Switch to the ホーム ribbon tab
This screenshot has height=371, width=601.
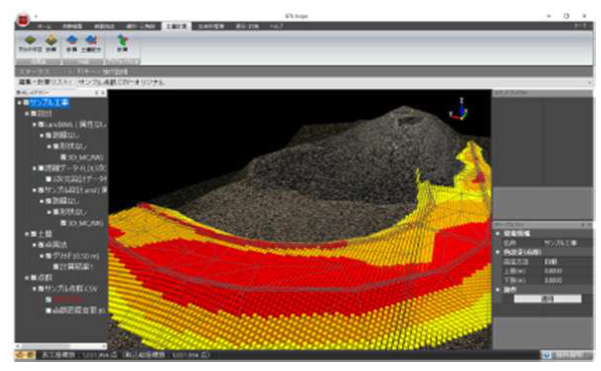click(x=44, y=26)
